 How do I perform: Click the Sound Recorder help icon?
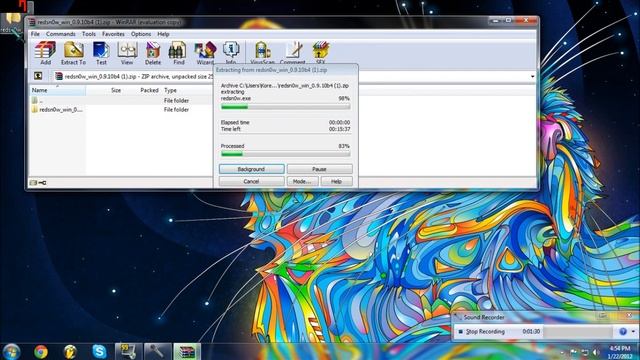pyautogui.click(x=623, y=332)
